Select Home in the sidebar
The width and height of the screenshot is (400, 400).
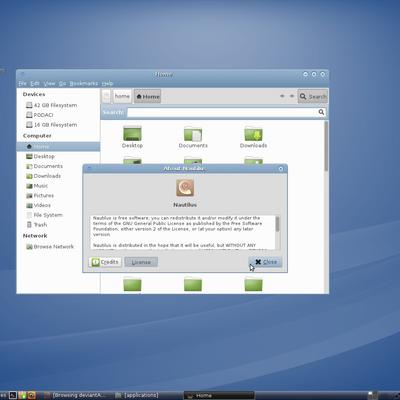(x=58, y=146)
